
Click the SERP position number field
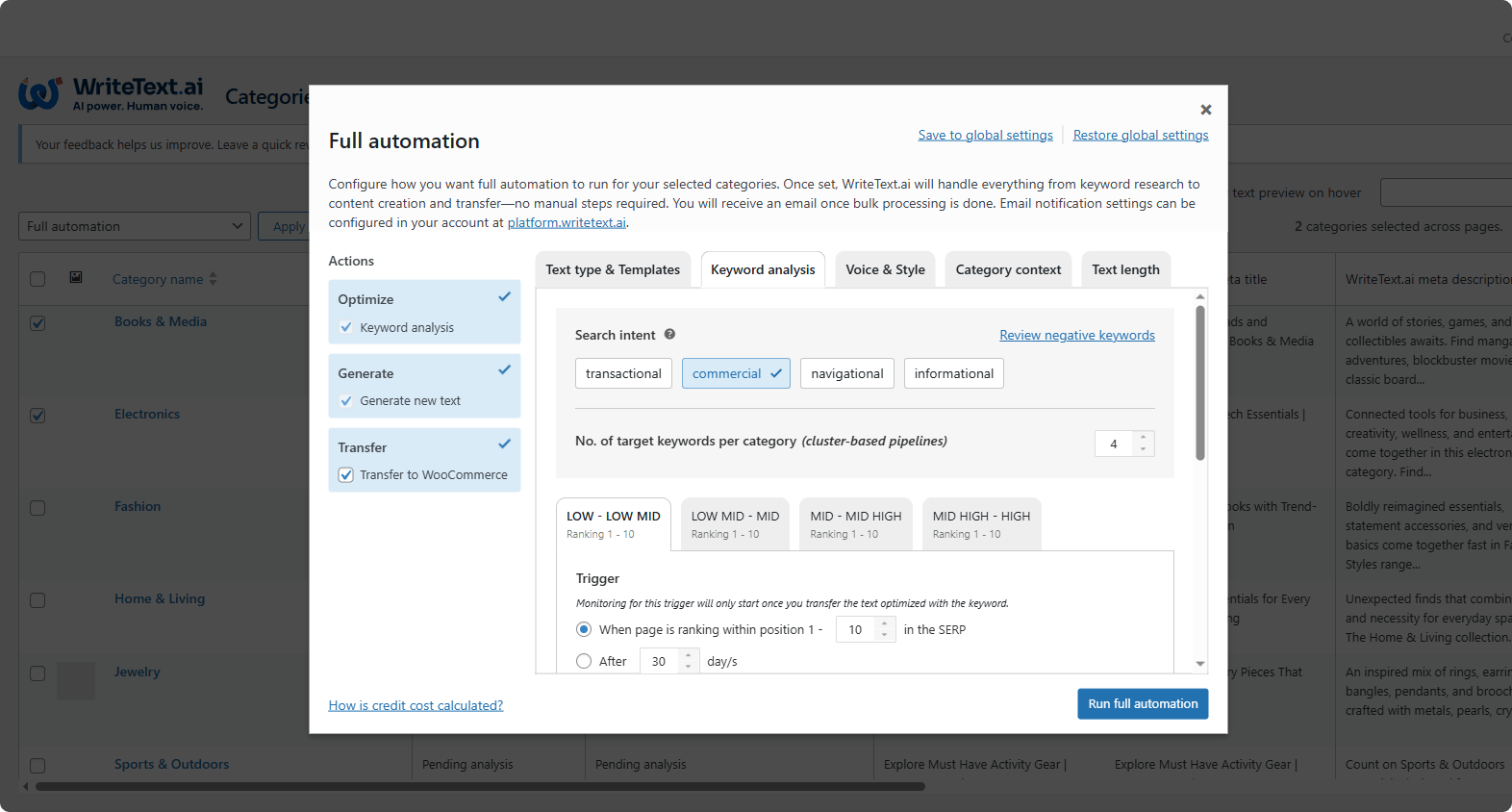[856, 629]
